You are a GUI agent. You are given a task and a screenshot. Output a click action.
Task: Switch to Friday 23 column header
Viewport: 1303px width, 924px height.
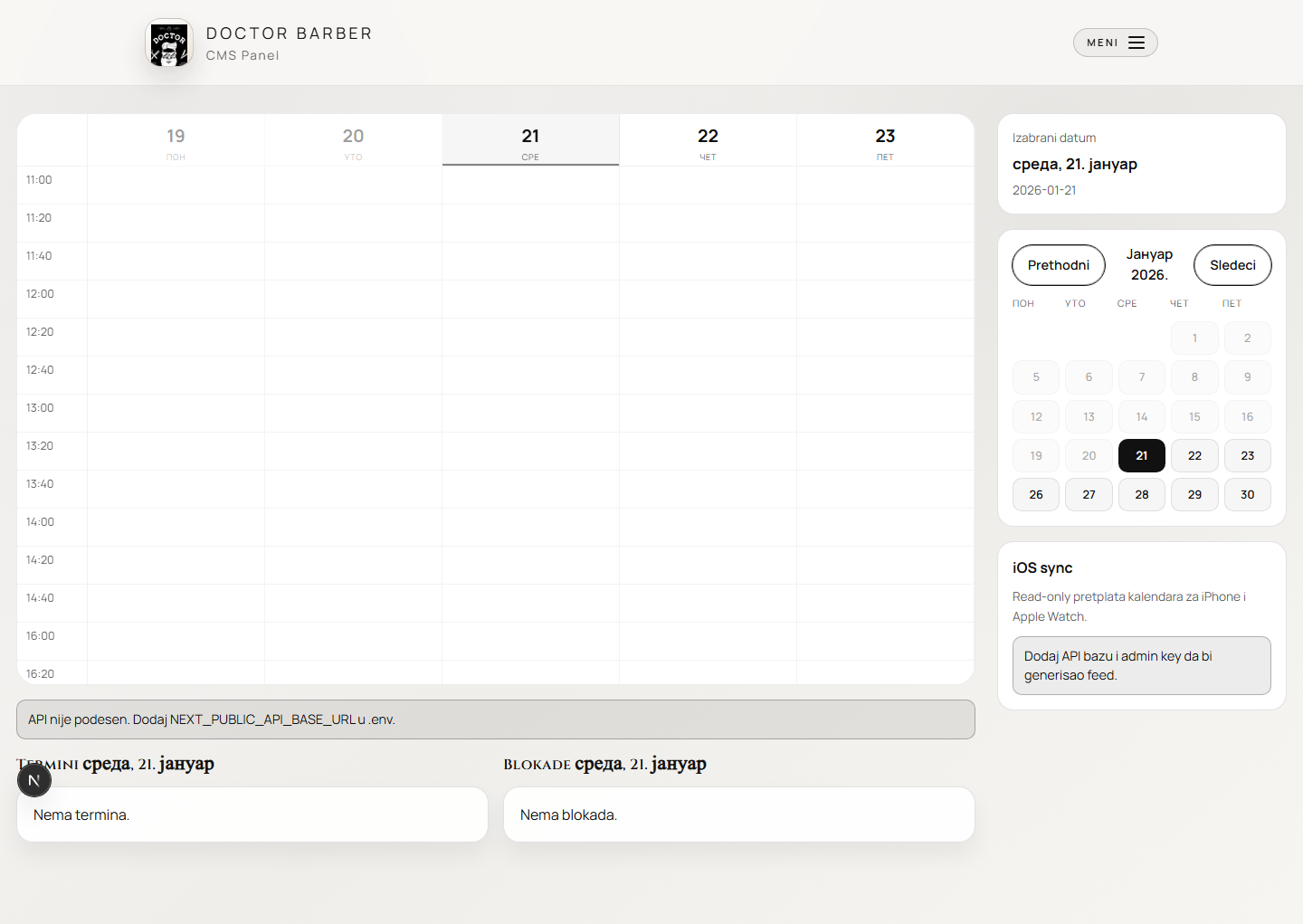point(885,140)
